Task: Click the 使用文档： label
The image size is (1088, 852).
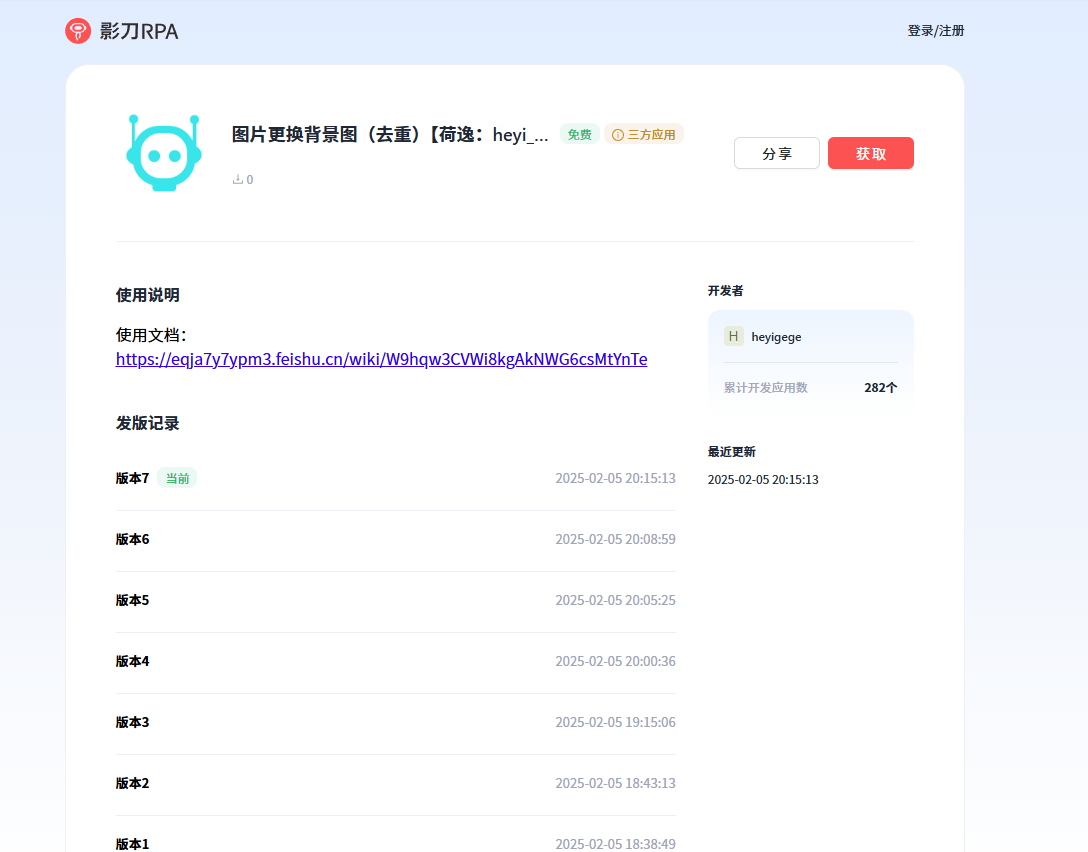Action: (x=151, y=335)
